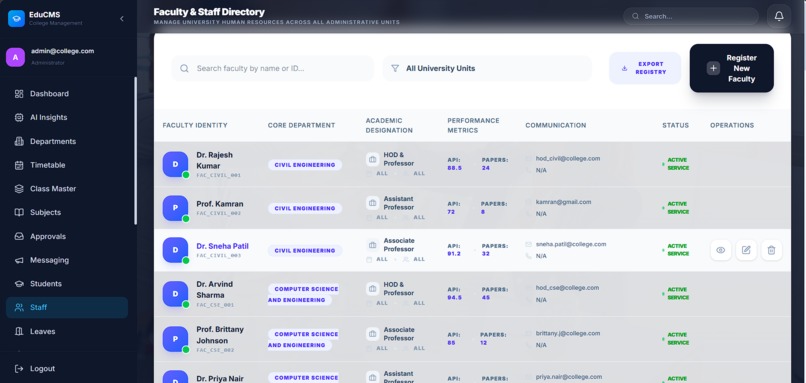This screenshot has height=383, width=806.
Task: Click the admin avatar letter A
Action: coord(15,57)
